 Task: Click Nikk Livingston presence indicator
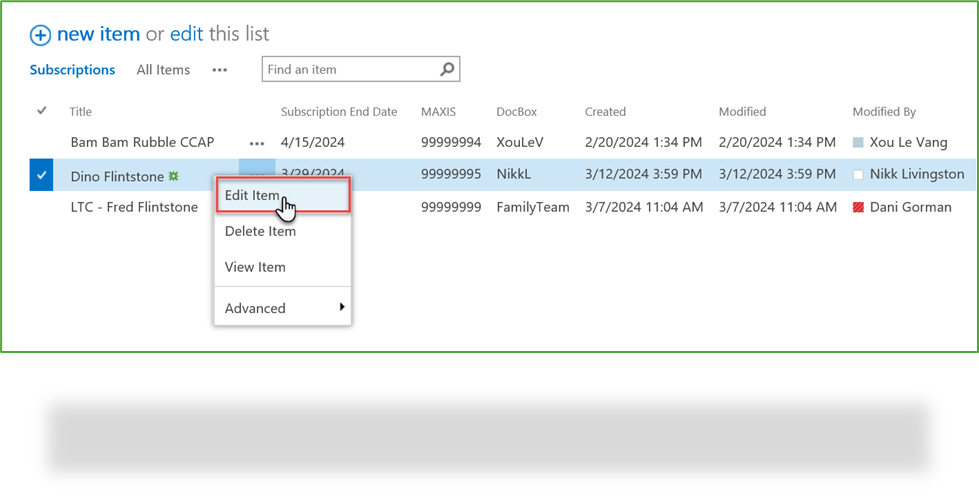[x=858, y=175]
